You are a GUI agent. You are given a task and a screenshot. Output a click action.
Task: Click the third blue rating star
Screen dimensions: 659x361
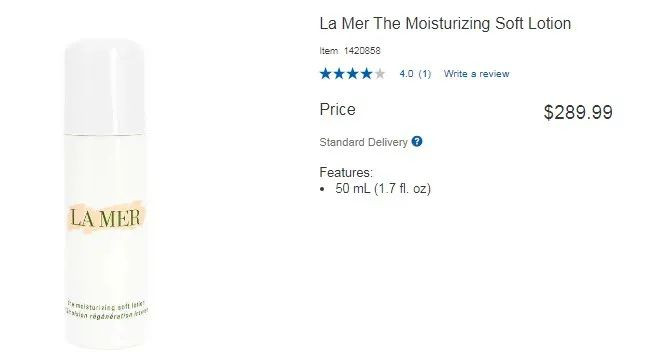353,74
